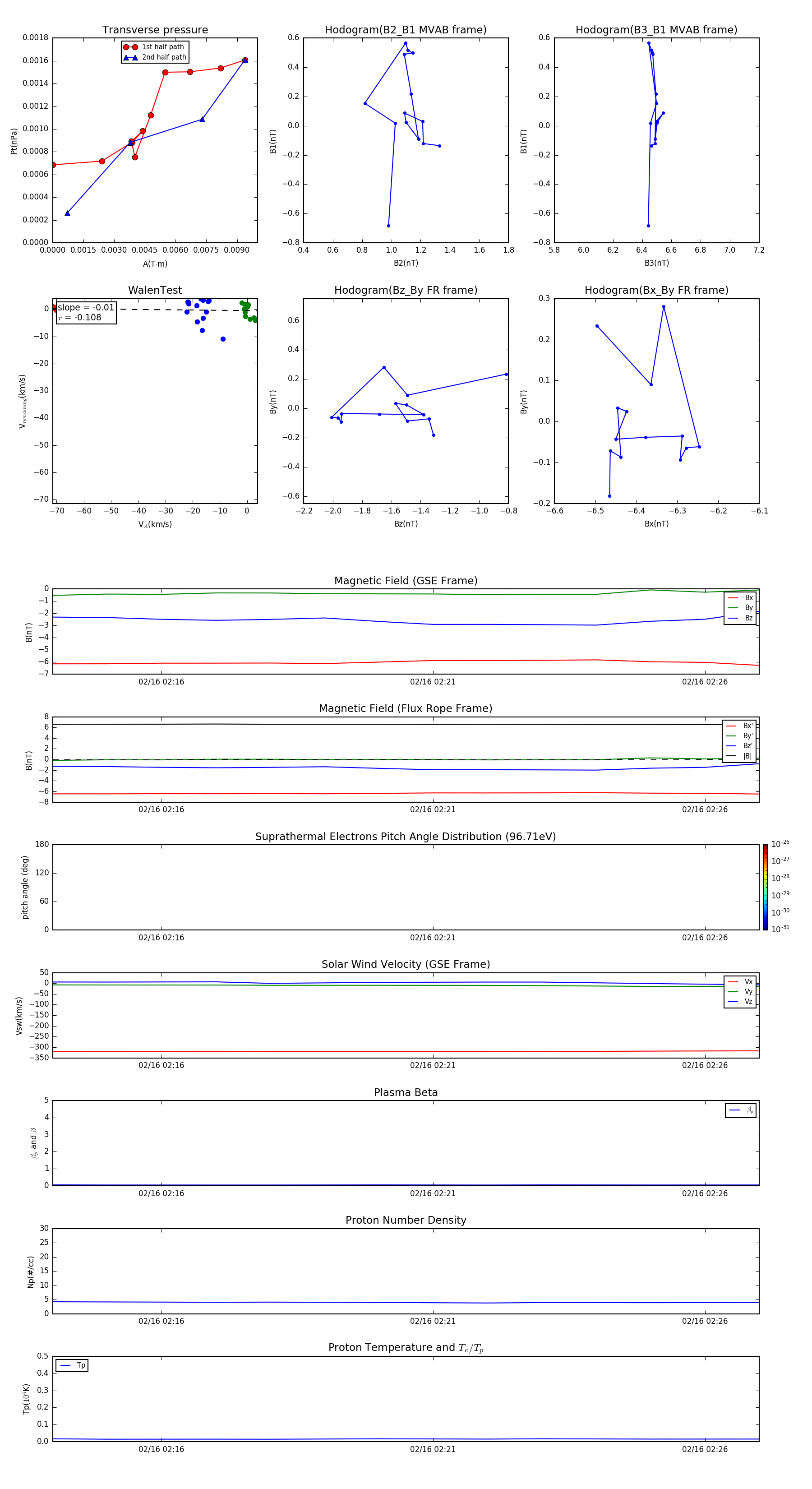Click the Vy legend entry in velocity panel

[x=740, y=991]
